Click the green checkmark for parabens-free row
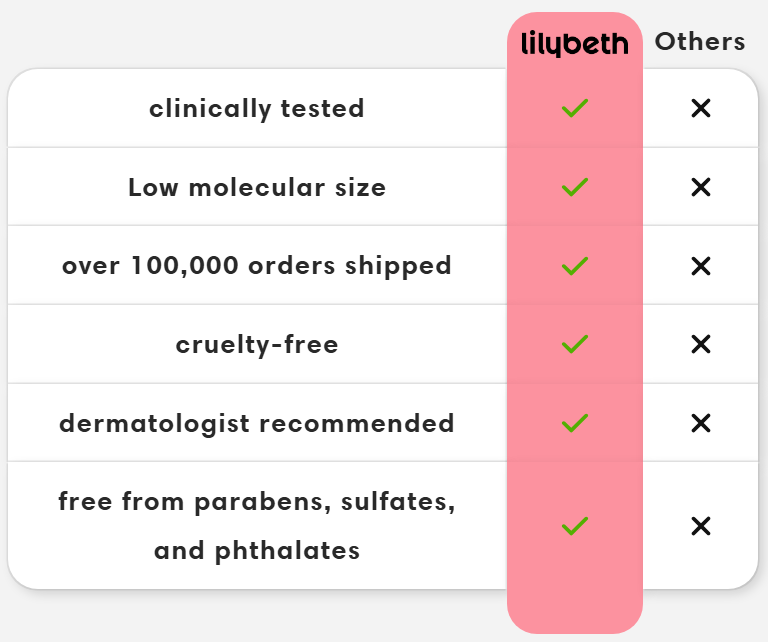Image resolution: width=768 pixels, height=642 pixels. coord(575,526)
